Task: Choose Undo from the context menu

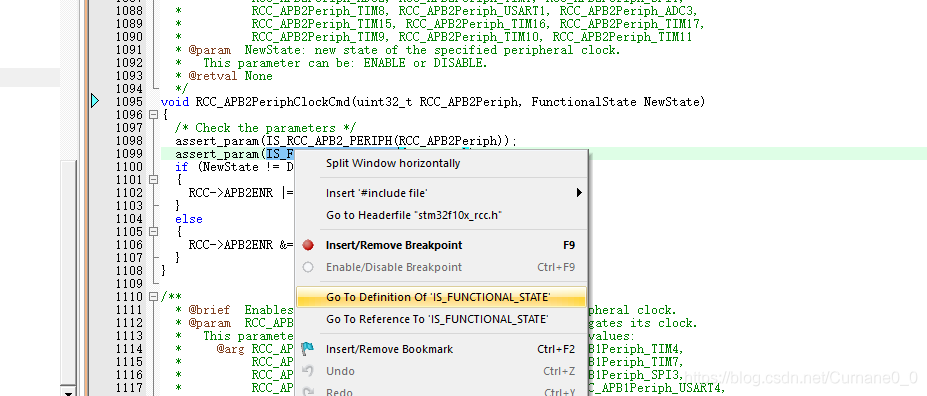Action: pyautogui.click(x=441, y=371)
